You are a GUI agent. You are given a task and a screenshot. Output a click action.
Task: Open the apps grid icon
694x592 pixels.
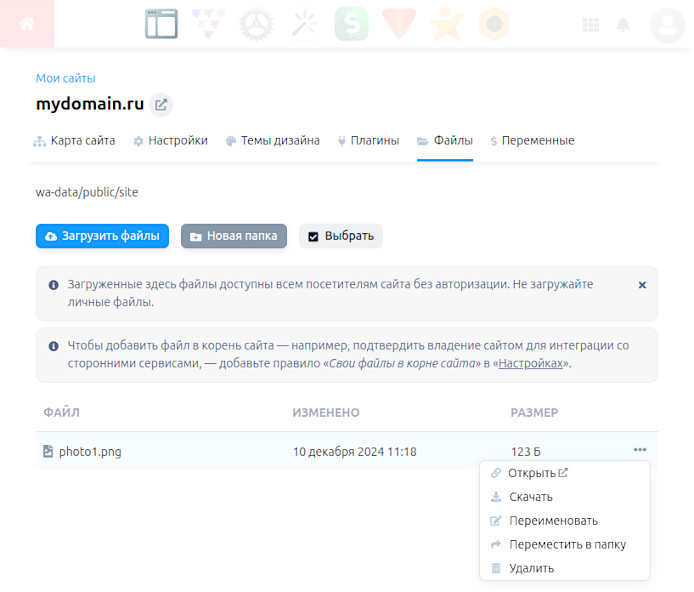pos(591,24)
